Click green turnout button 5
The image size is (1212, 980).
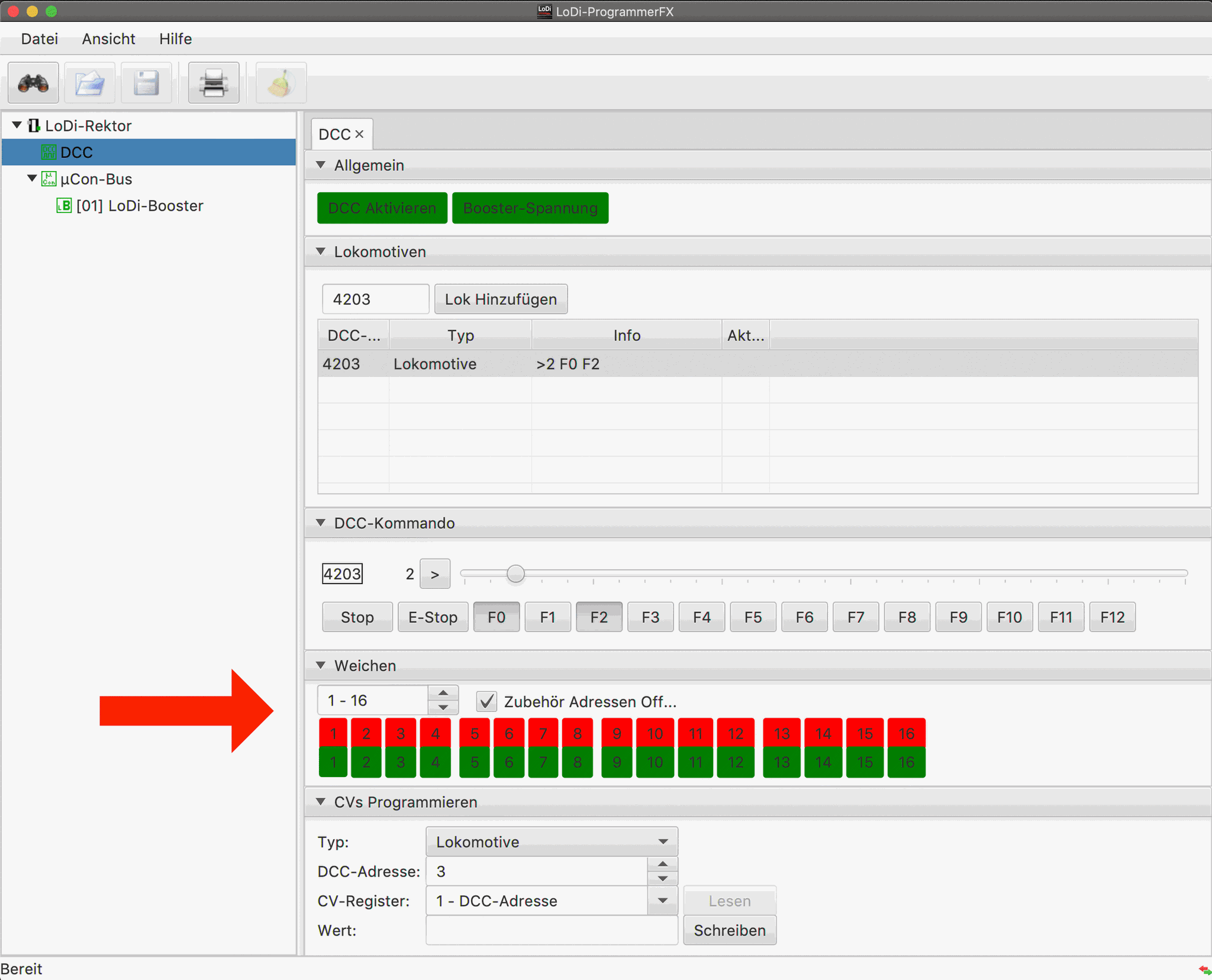click(475, 762)
